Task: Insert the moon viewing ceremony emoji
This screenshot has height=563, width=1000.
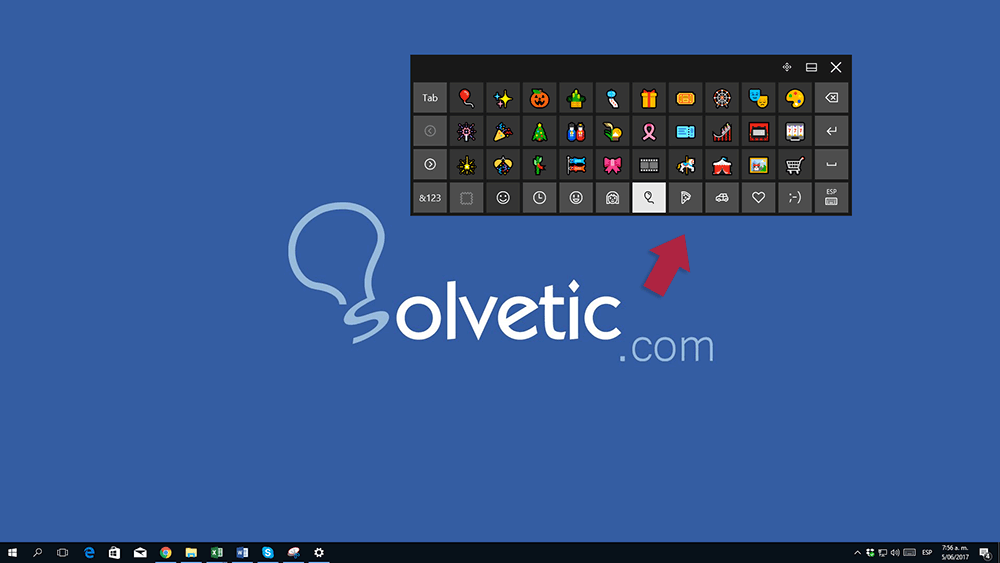Action: pos(612,131)
